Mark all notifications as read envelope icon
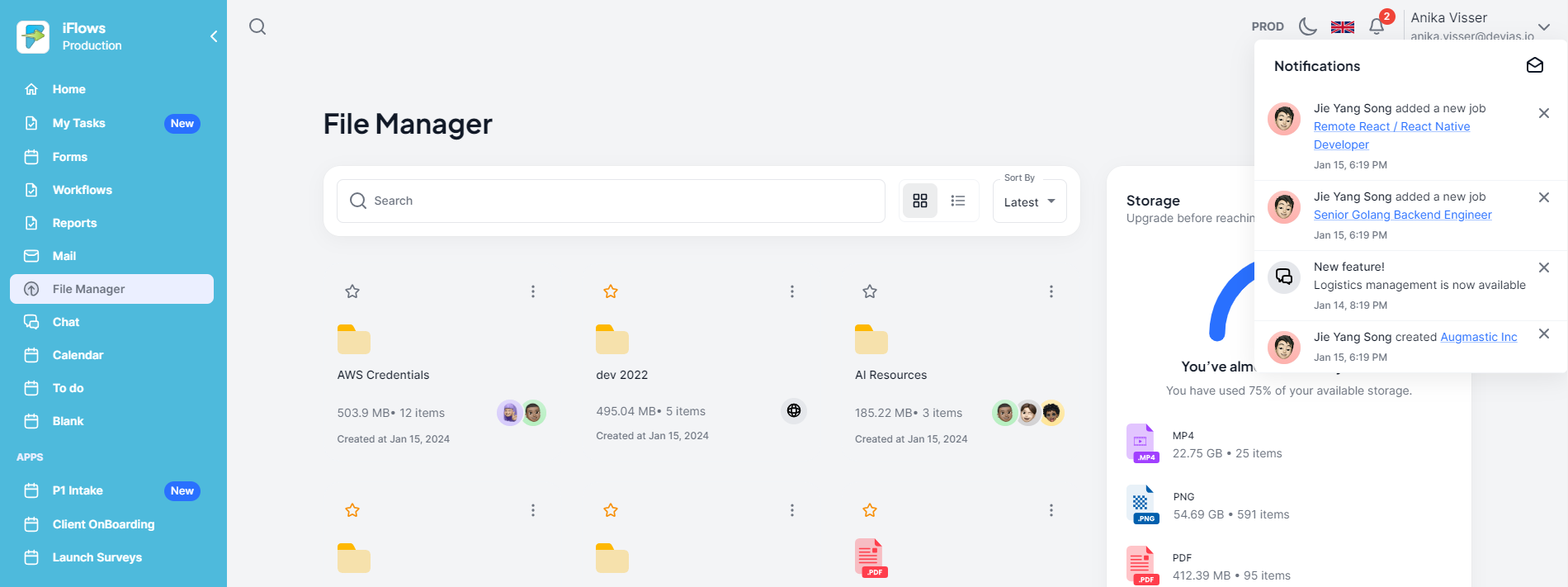This screenshot has height=587, width=1568. click(1534, 65)
